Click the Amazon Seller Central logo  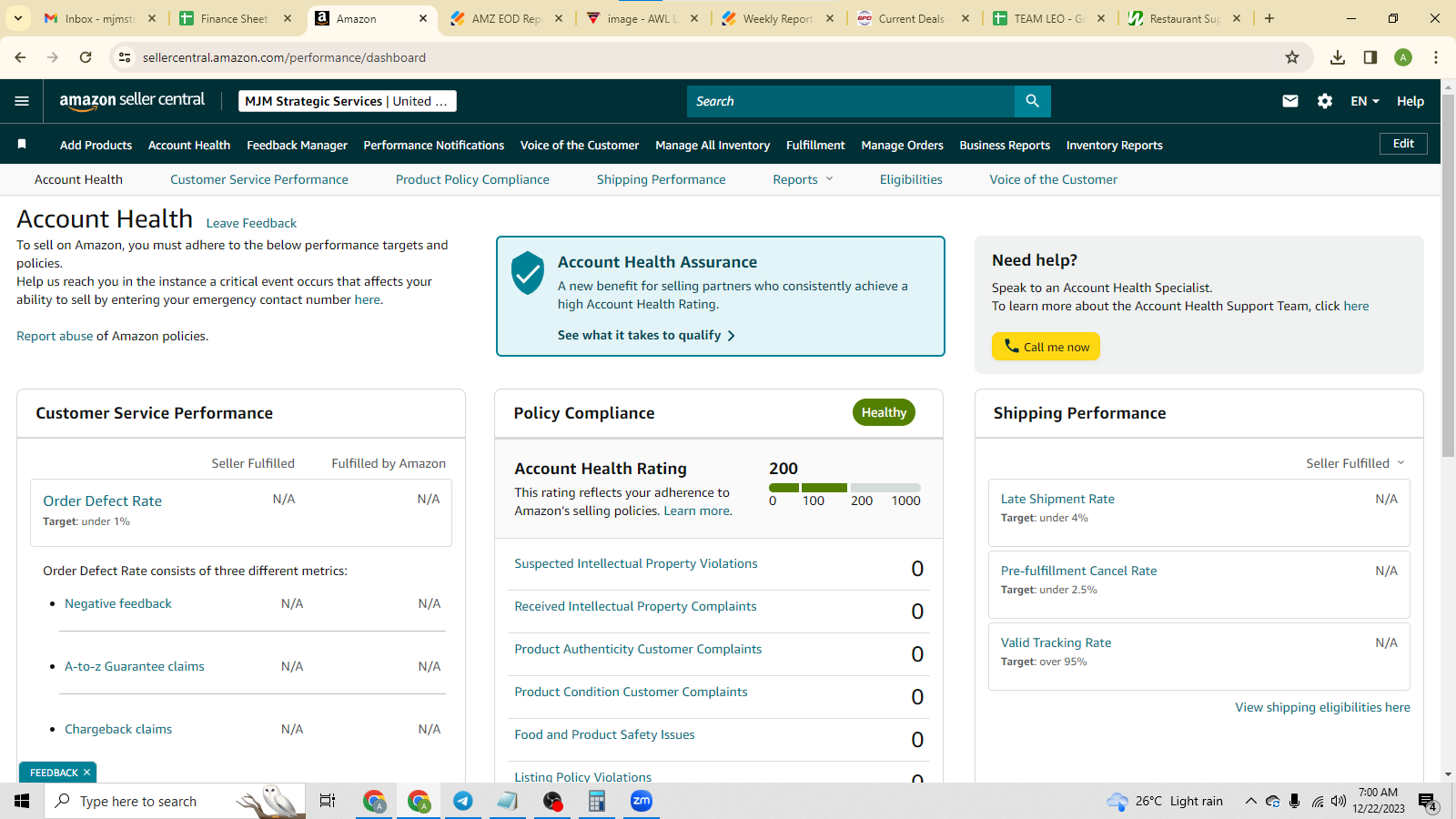132,101
